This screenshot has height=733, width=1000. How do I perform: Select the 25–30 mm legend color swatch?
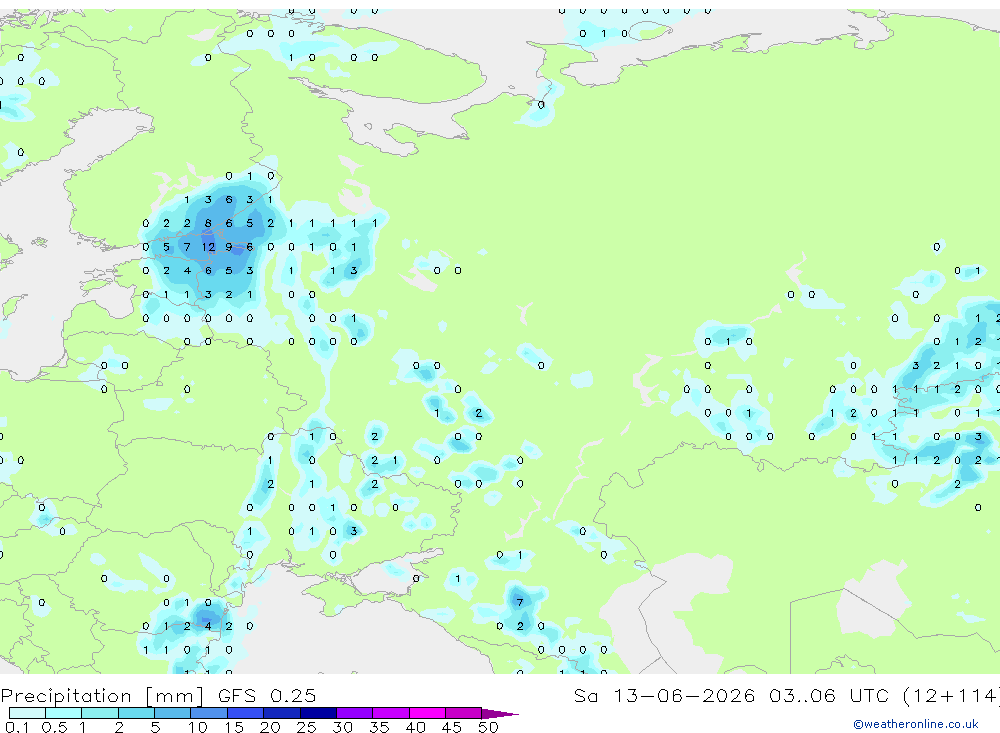click(x=318, y=713)
